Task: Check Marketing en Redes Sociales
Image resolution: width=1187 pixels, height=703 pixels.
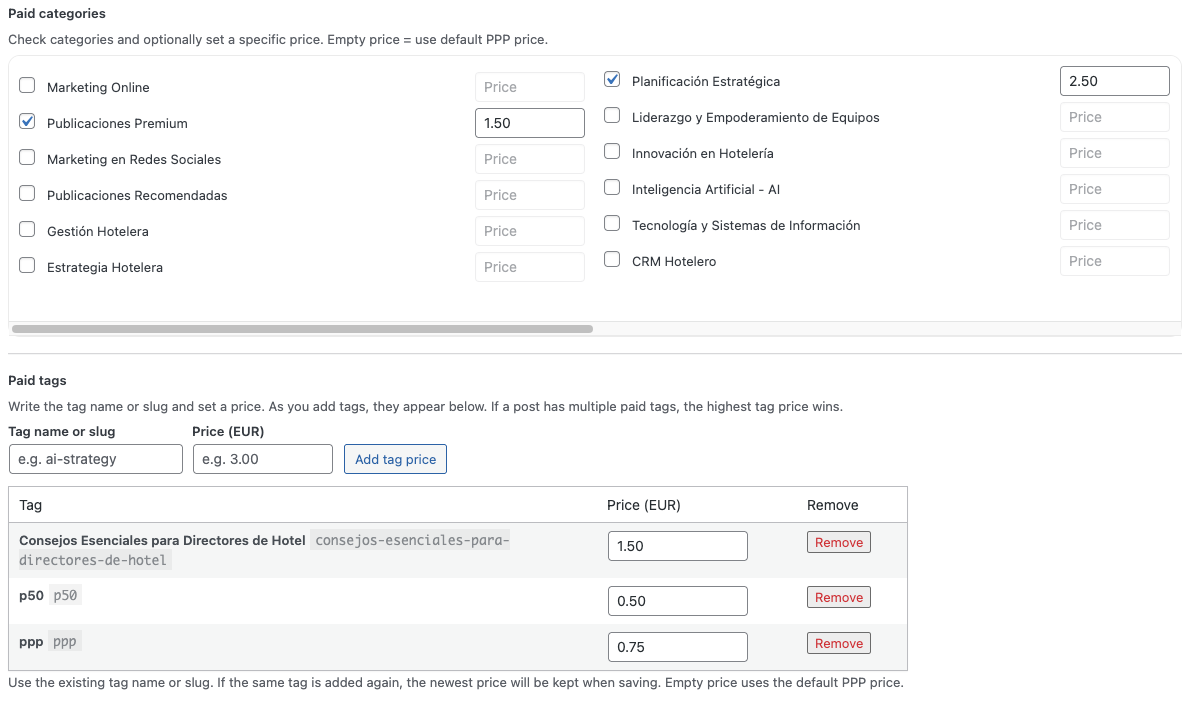Action: click(27, 157)
